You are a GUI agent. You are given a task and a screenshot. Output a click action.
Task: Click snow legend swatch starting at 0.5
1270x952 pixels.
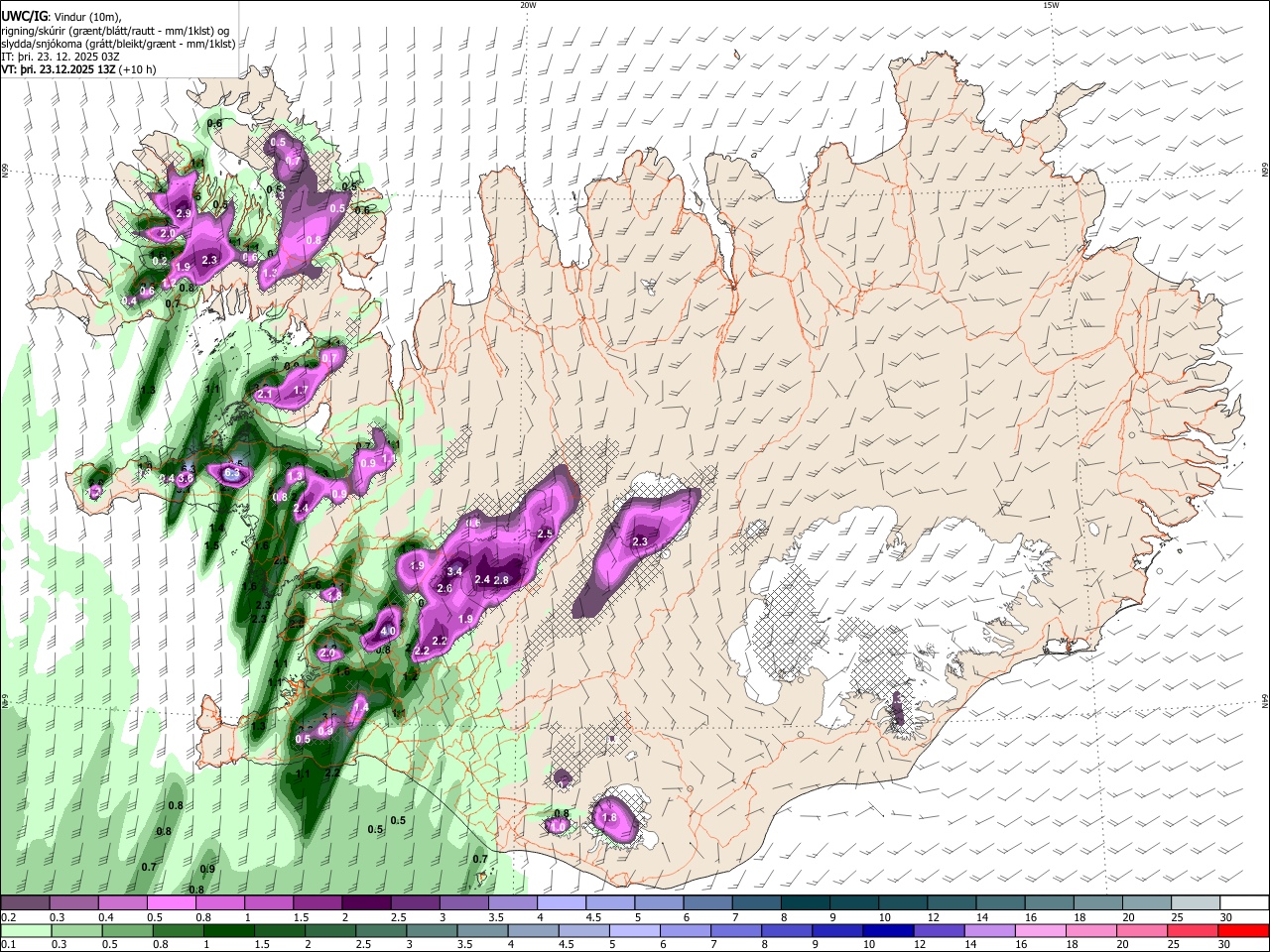[171, 903]
